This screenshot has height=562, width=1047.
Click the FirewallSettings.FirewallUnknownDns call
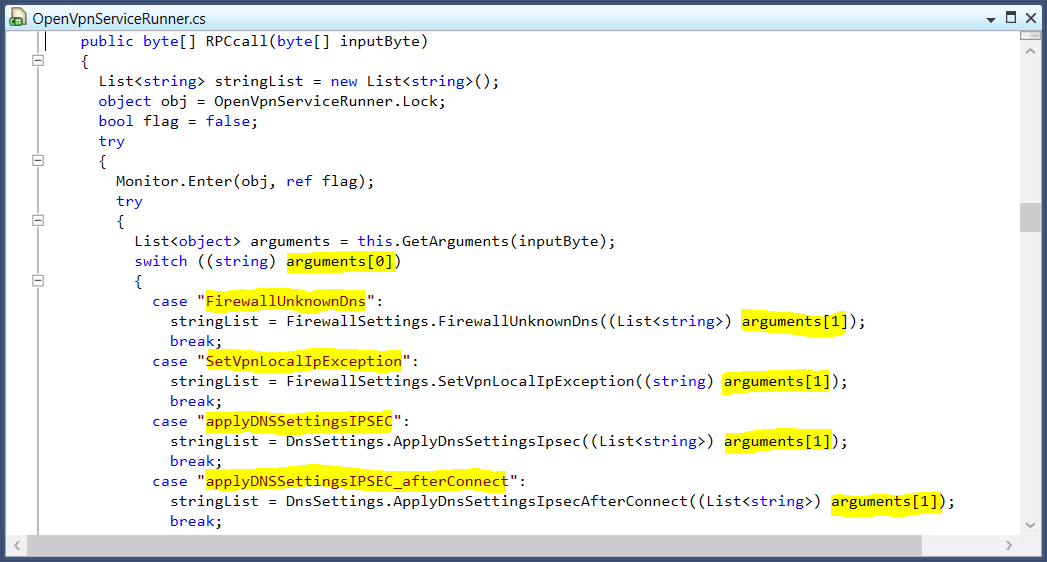pos(442,322)
